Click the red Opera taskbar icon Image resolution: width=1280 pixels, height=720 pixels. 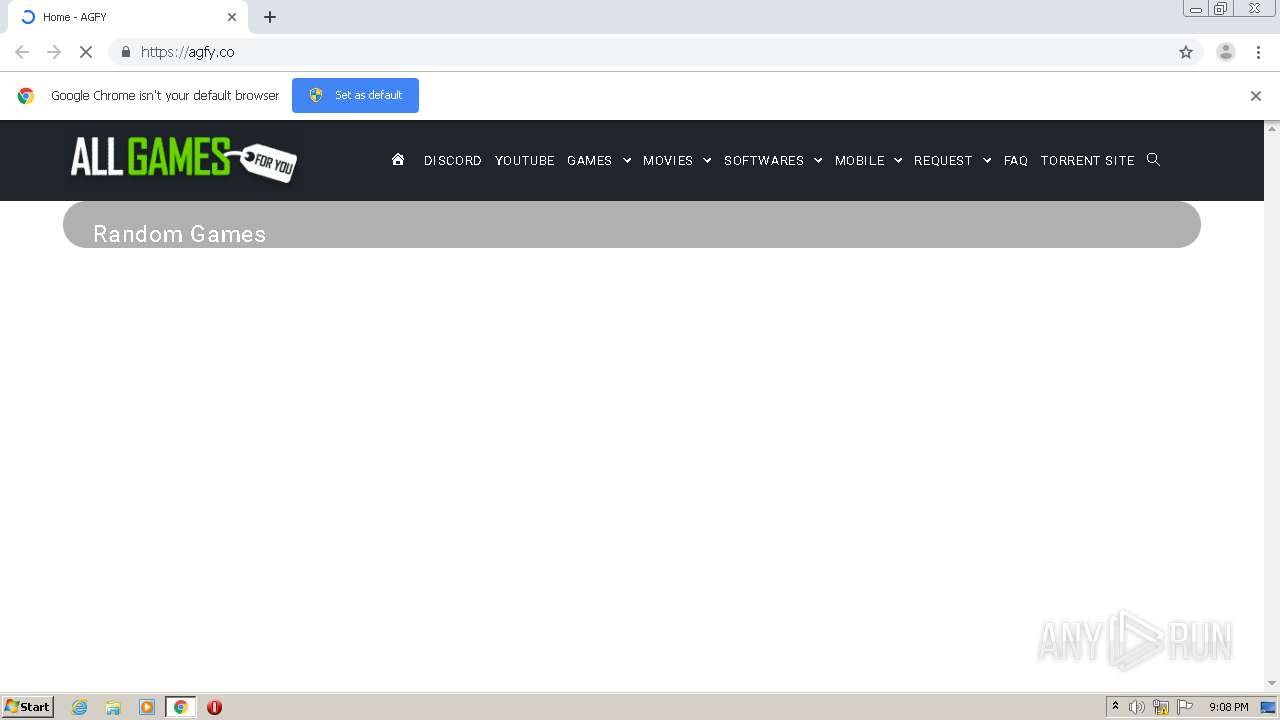click(214, 707)
